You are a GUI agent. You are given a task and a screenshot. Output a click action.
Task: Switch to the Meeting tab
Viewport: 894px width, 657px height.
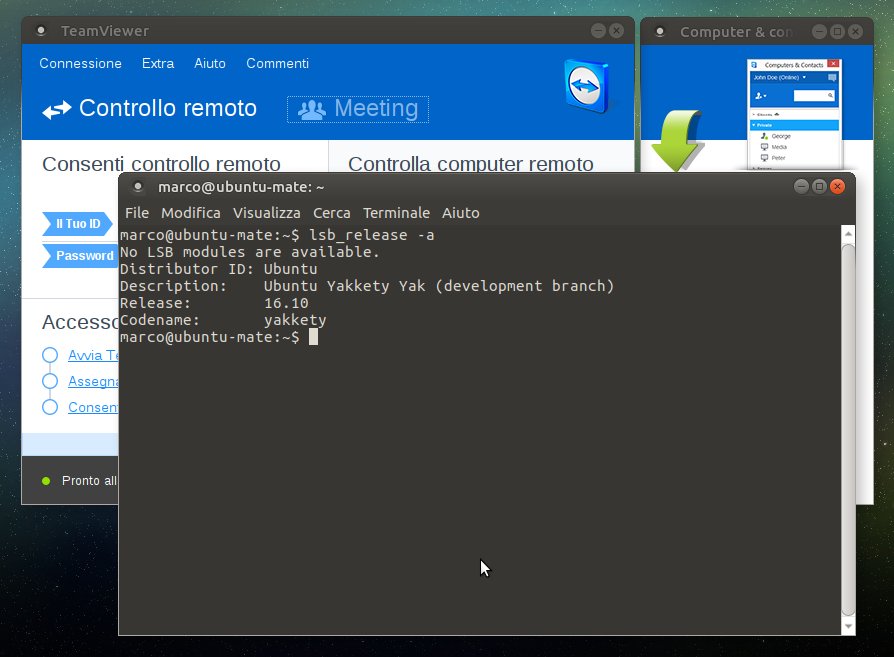point(358,109)
